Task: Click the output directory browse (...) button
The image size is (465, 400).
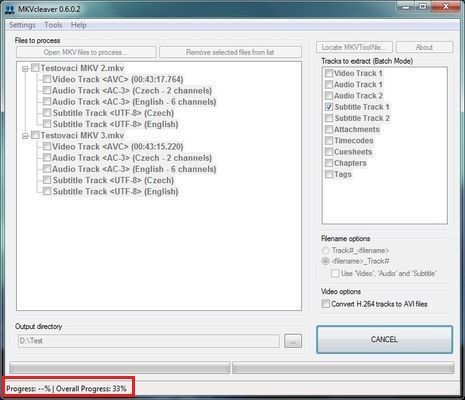Action: (x=293, y=341)
